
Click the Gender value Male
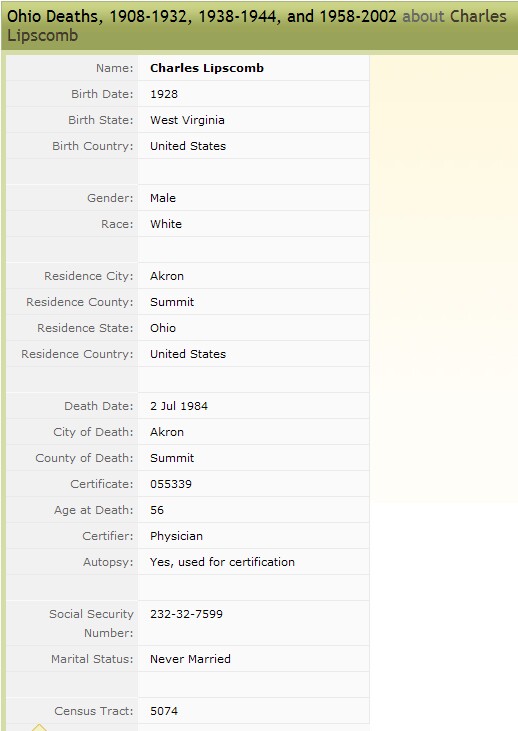coord(163,198)
